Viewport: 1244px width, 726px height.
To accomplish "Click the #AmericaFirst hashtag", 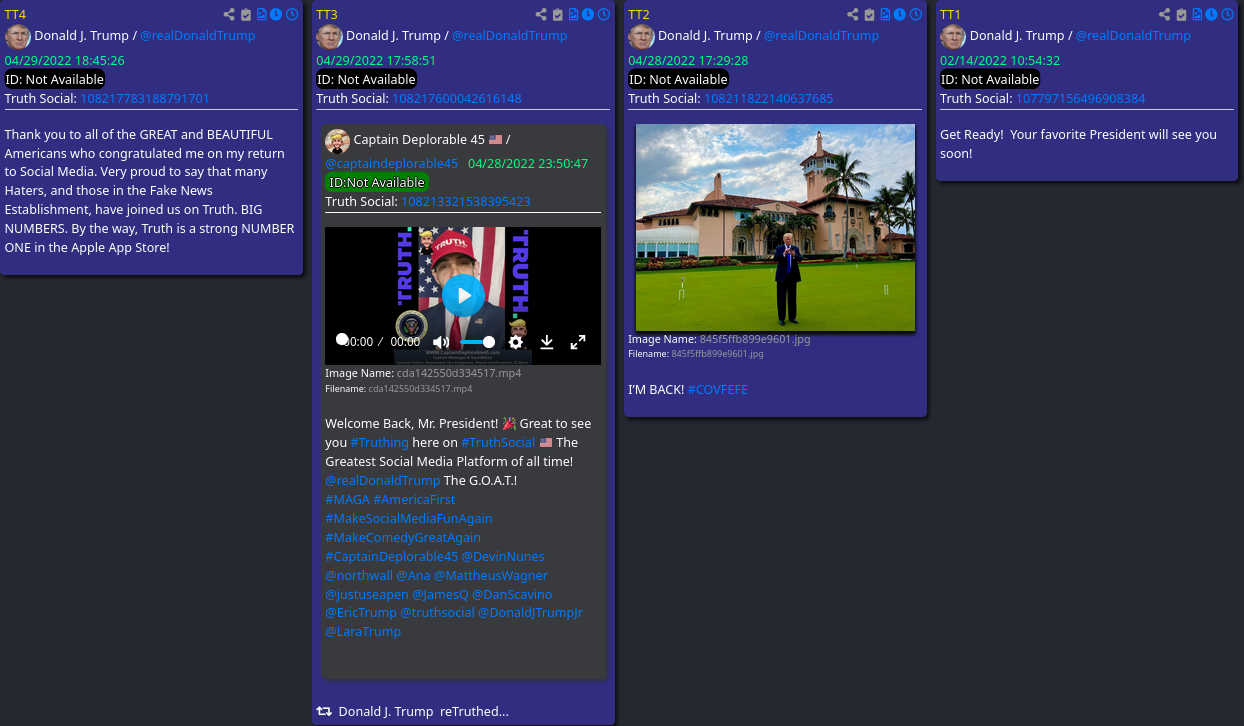I will [x=414, y=500].
